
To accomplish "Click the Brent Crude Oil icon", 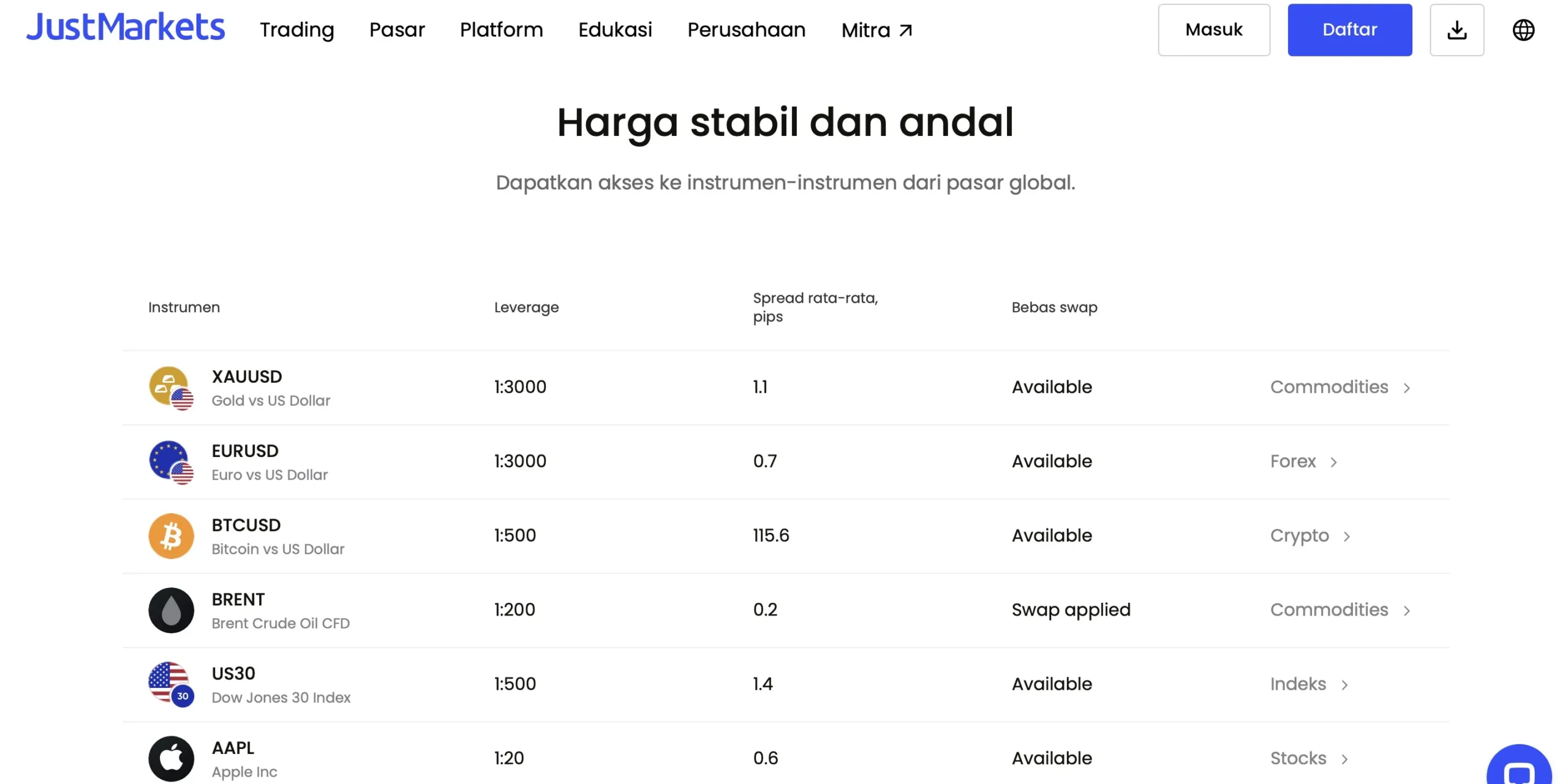I will click(170, 609).
